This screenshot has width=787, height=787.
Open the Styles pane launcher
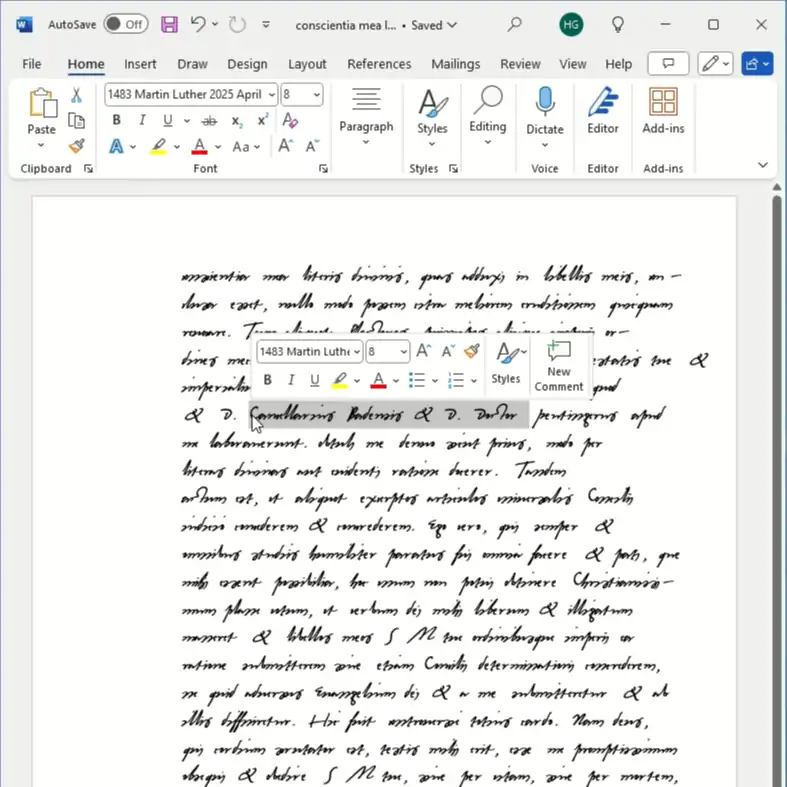[453, 169]
